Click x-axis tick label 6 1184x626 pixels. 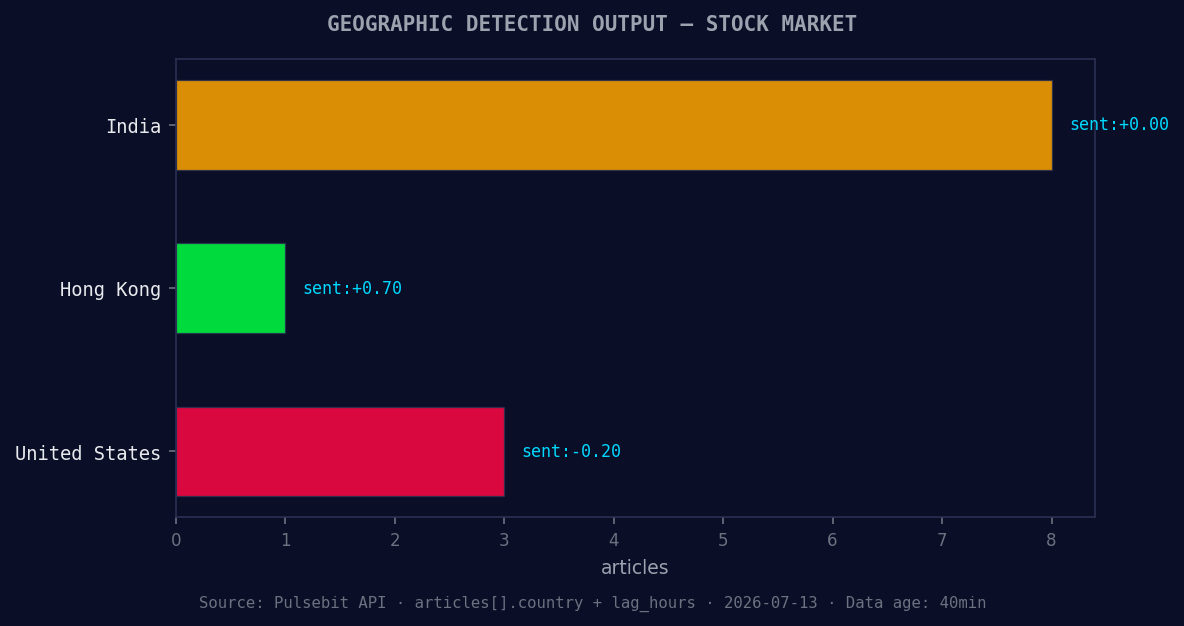click(x=832, y=540)
